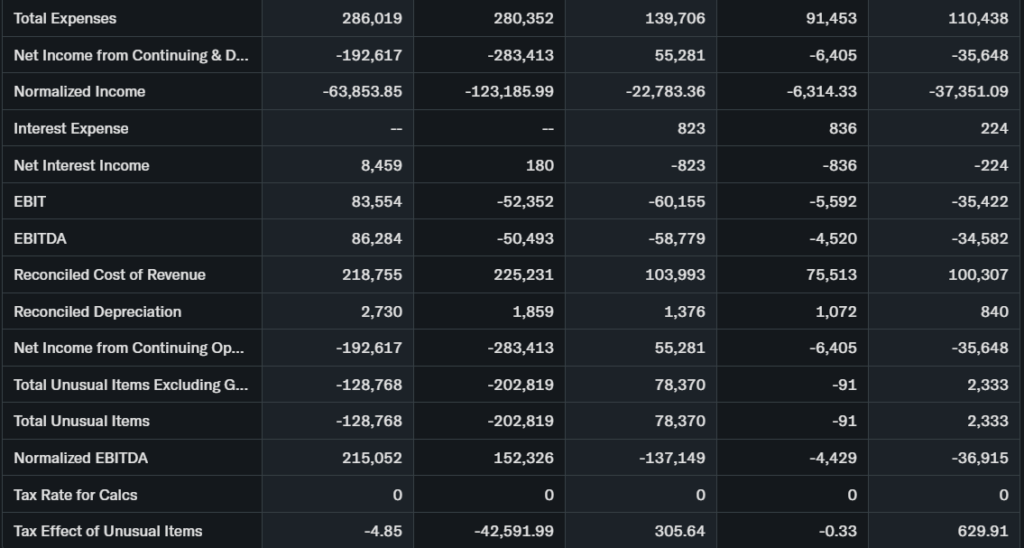This screenshot has height=548, width=1024.
Task: Select the 215,052 Normalized EBITDA cell
Action: [x=372, y=458]
